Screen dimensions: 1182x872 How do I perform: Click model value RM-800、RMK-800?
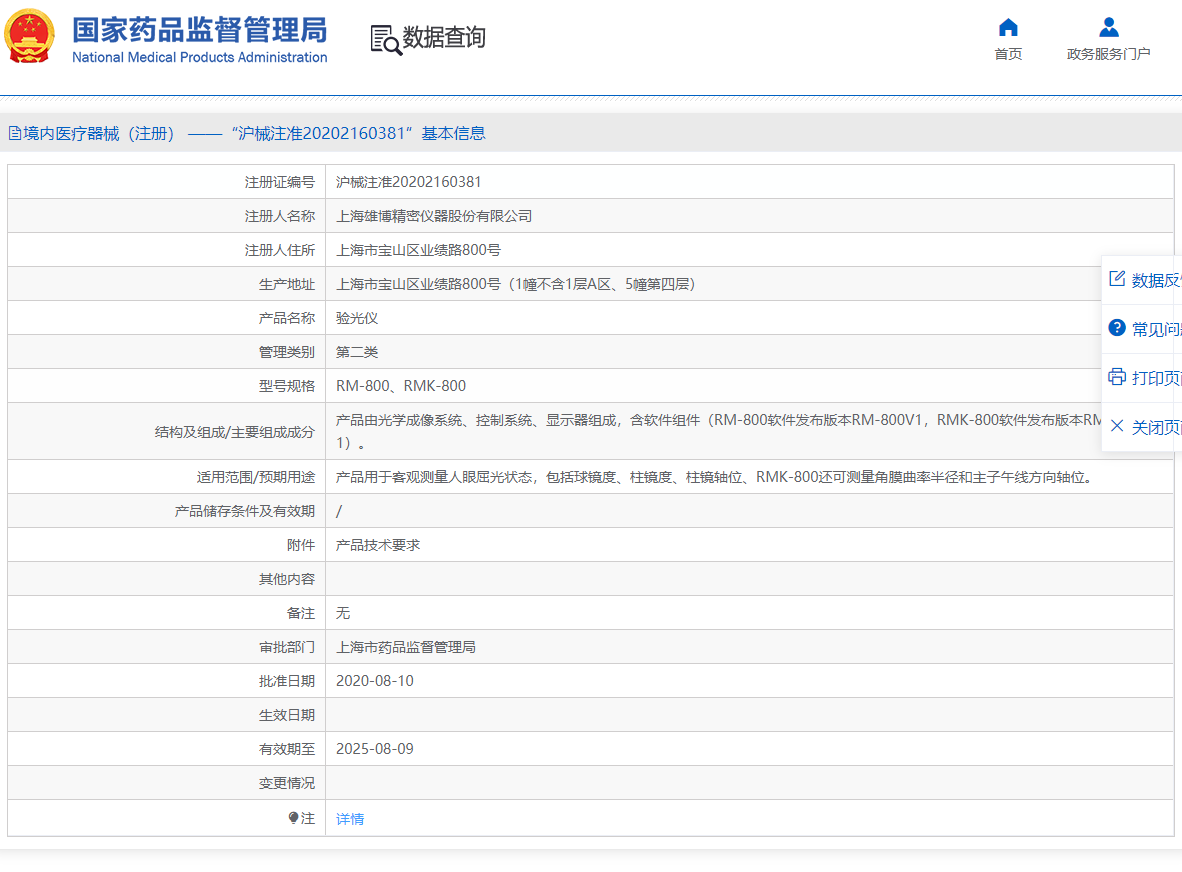point(400,386)
